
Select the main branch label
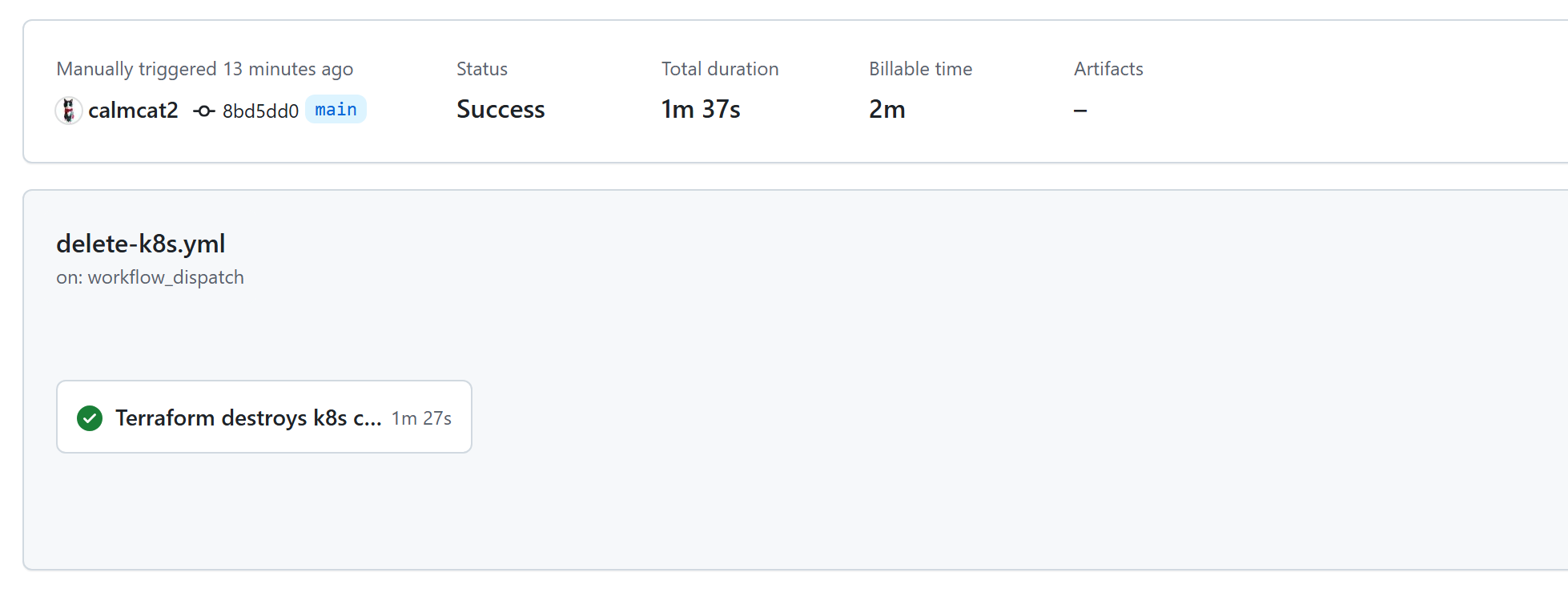(336, 109)
